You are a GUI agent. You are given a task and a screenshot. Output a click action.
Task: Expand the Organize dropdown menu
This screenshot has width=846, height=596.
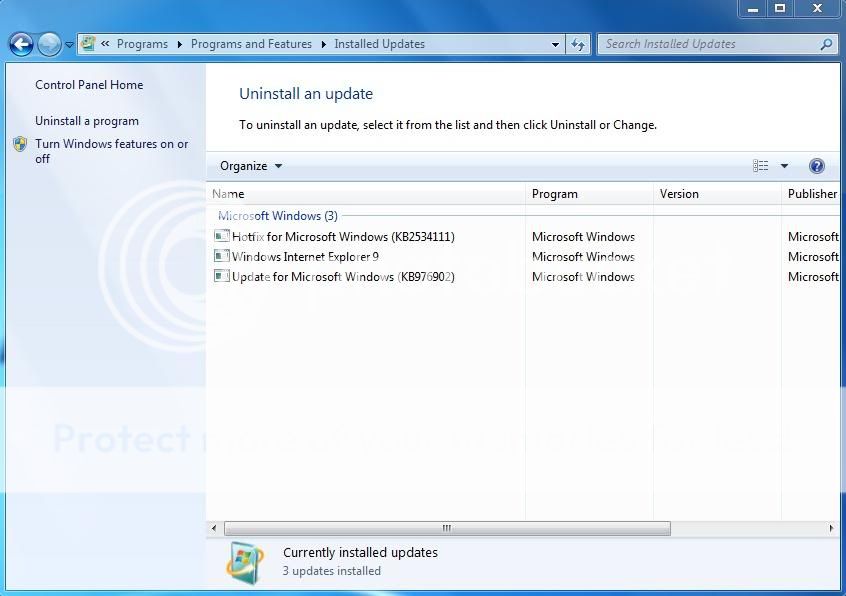pos(251,166)
